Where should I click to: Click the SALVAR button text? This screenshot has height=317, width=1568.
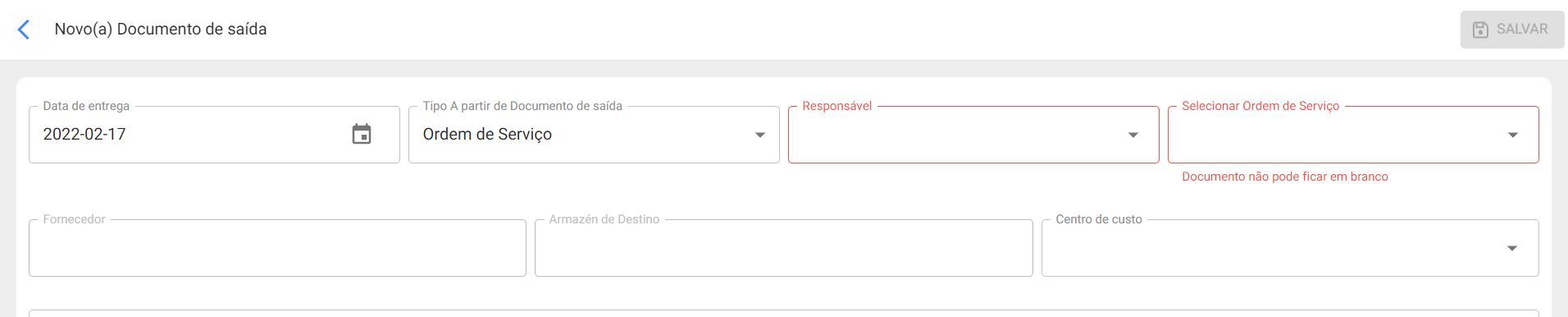[1522, 29]
